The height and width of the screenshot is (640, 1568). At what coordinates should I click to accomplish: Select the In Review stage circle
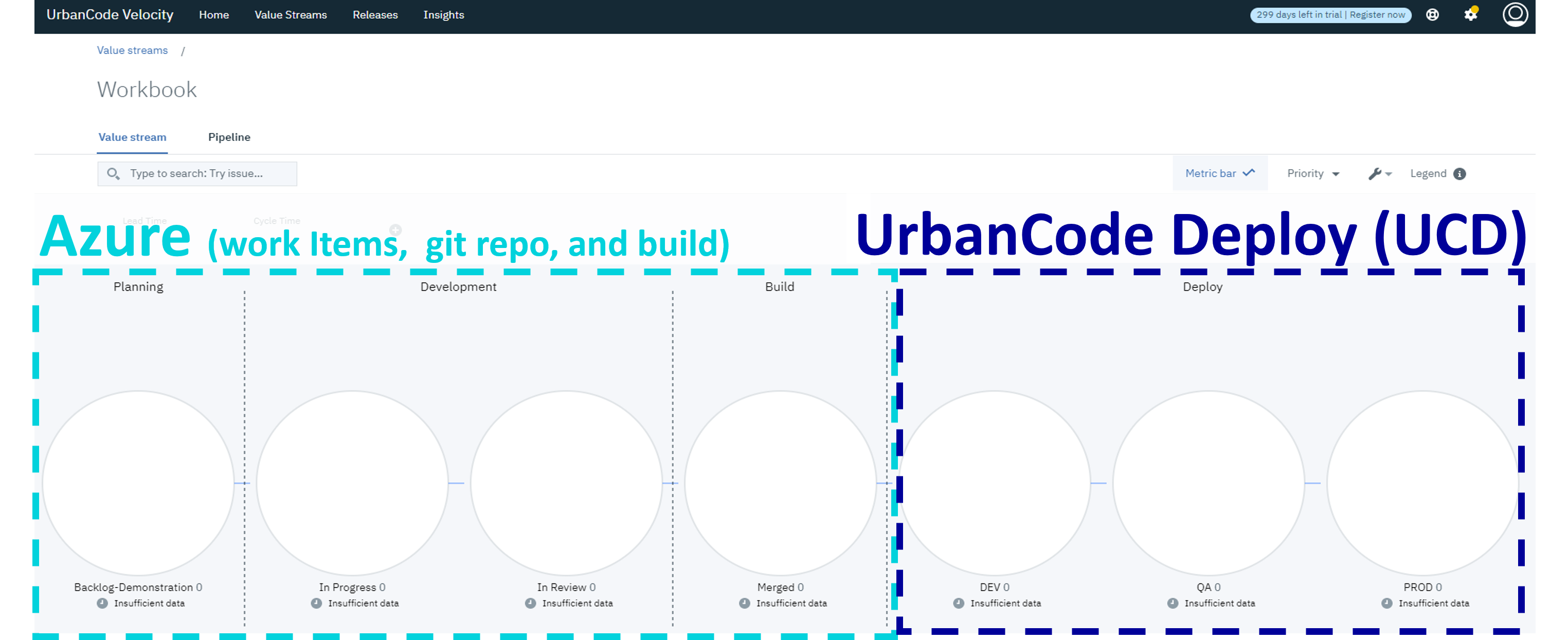tap(566, 483)
